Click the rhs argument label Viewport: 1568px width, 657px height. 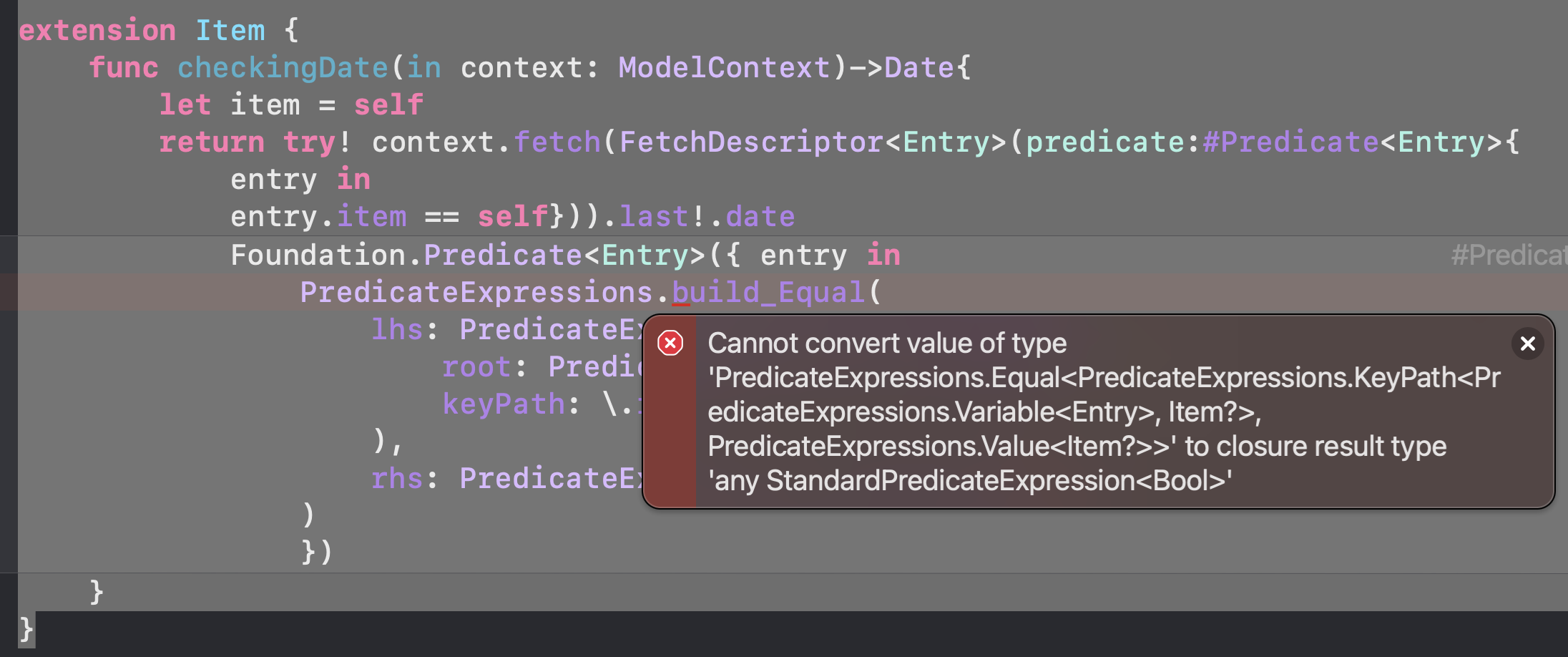397,479
